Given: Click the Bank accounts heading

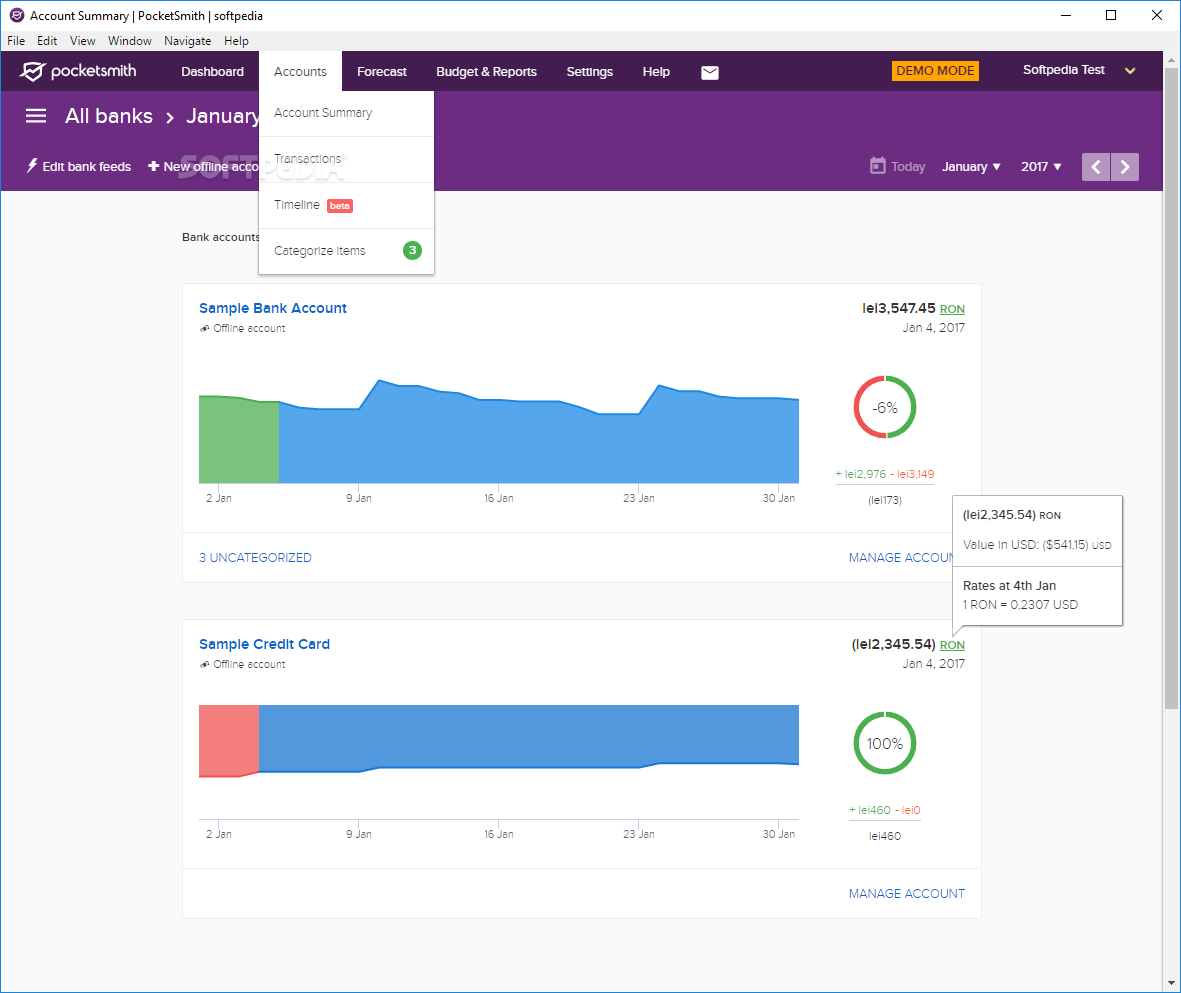Looking at the screenshot, I should tap(221, 237).
